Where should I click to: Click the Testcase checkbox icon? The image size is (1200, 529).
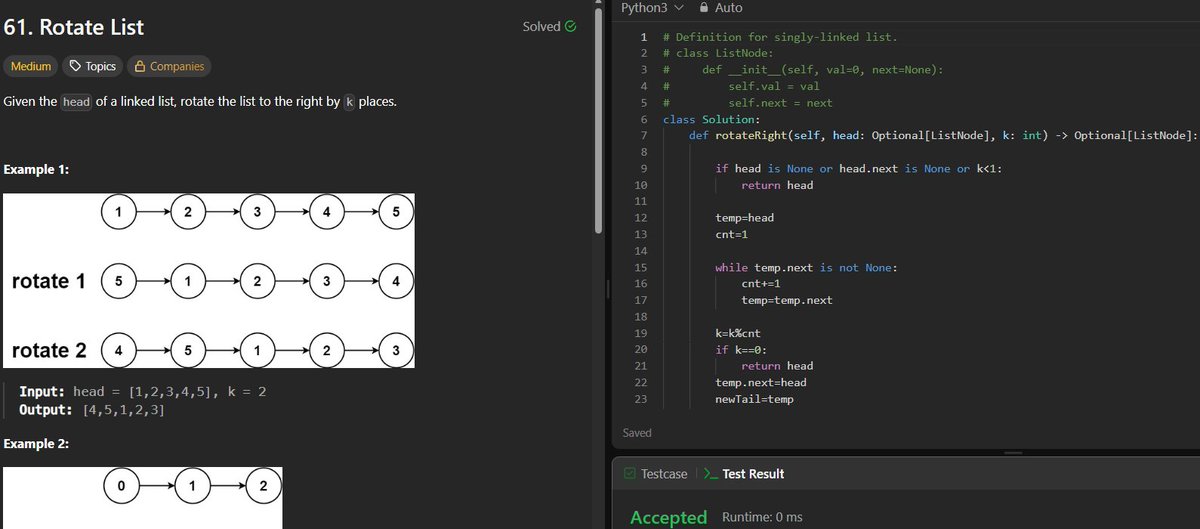point(628,474)
